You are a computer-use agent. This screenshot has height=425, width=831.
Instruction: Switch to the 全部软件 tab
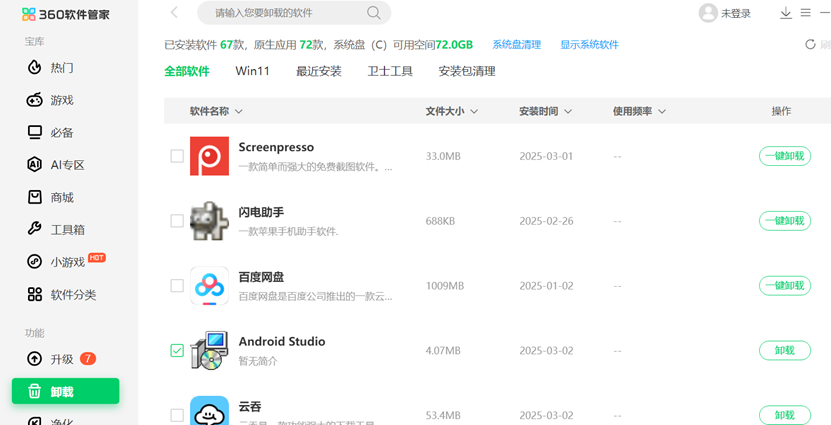coord(187,71)
